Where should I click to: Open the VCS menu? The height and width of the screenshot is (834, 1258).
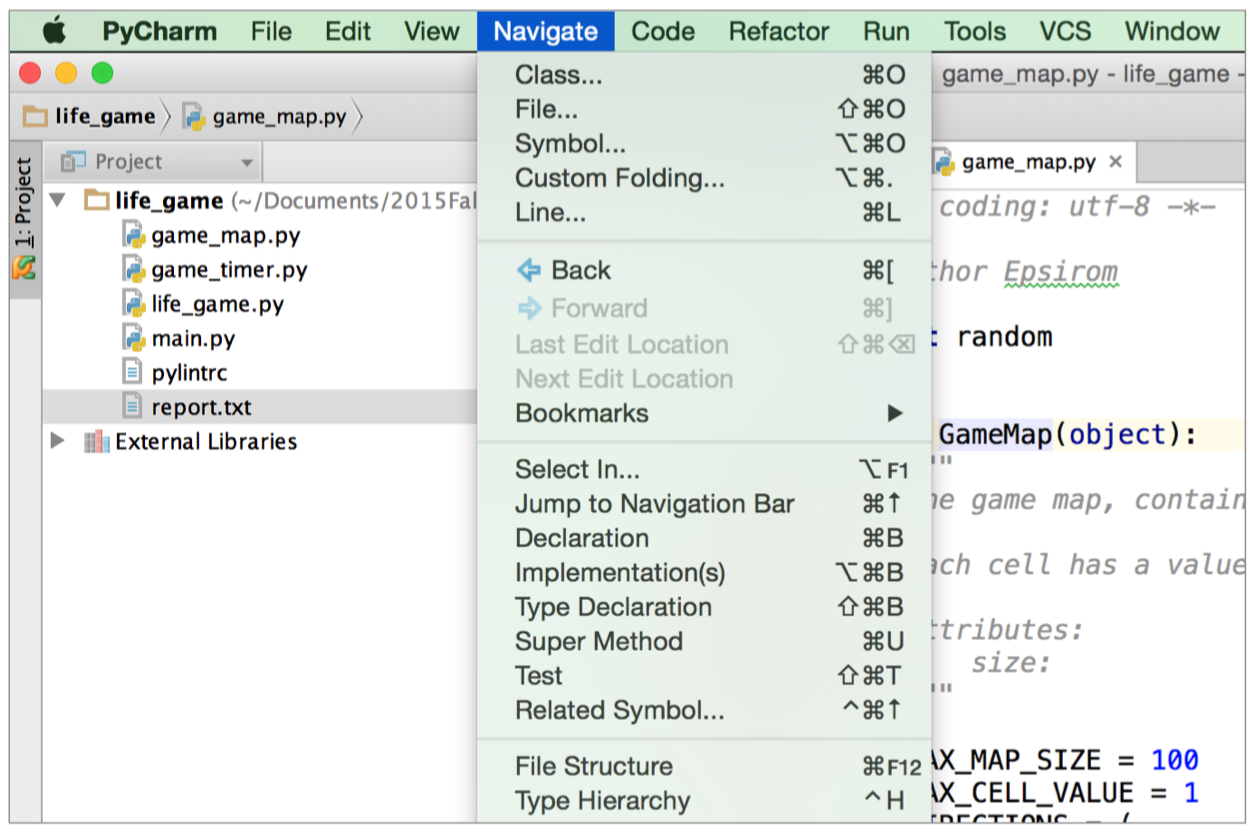(1065, 31)
